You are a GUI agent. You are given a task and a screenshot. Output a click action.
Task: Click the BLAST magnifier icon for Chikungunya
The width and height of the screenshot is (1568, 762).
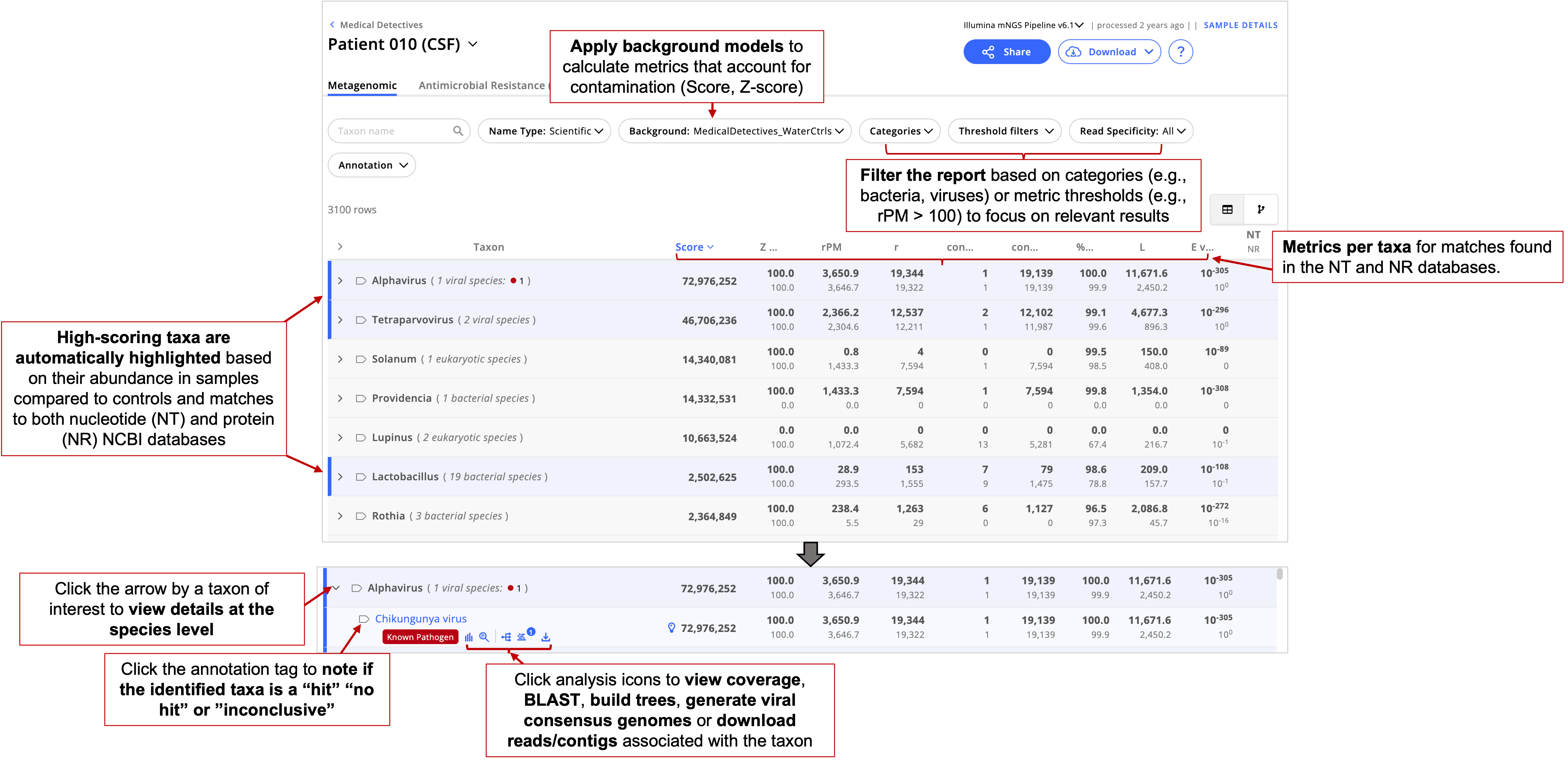(x=484, y=637)
